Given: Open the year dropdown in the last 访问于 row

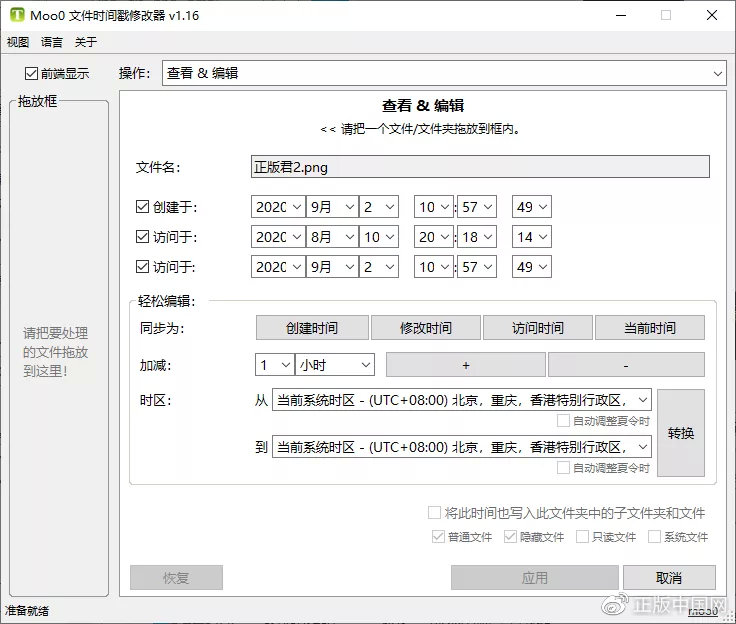Looking at the screenshot, I should tap(278, 267).
